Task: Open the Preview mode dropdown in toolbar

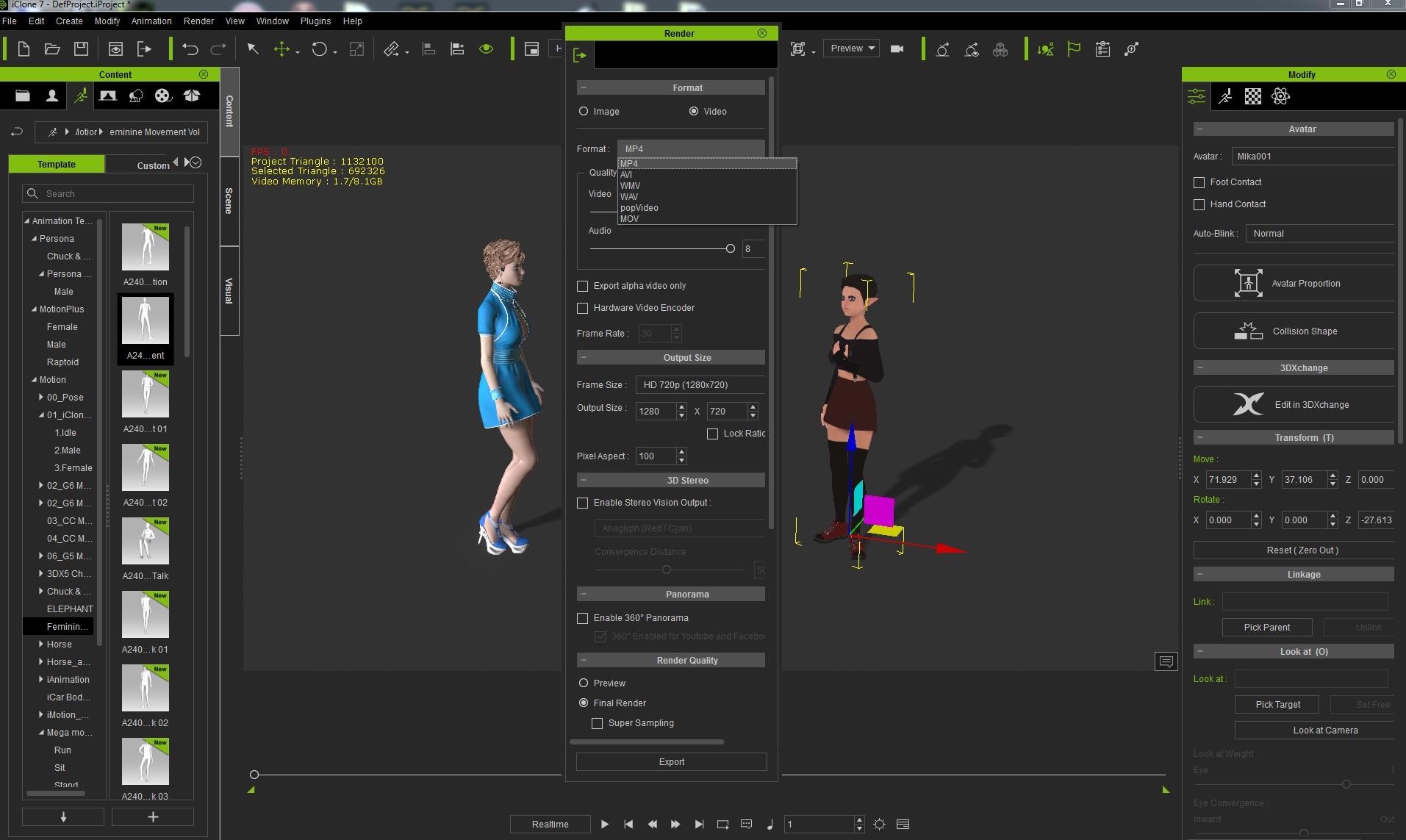Action: pyautogui.click(x=851, y=49)
